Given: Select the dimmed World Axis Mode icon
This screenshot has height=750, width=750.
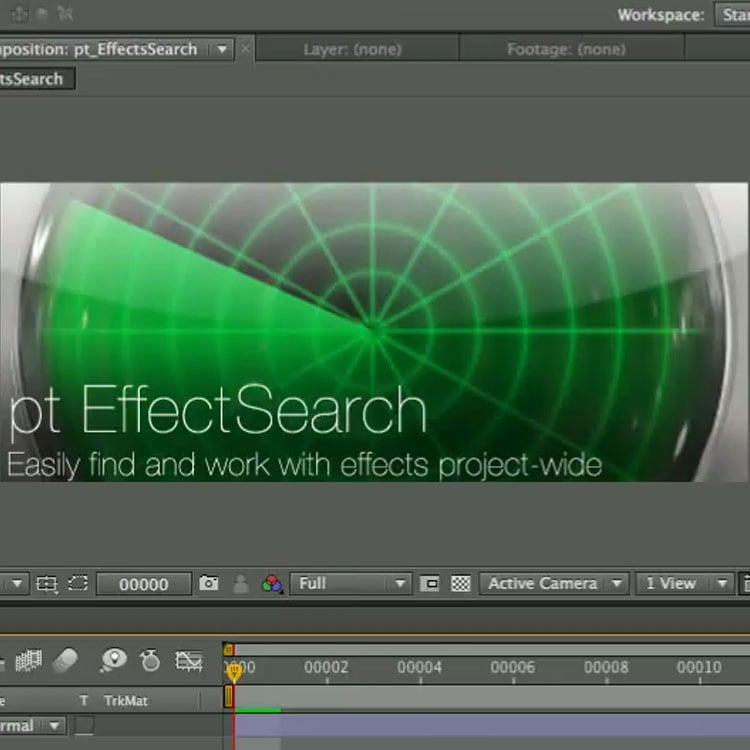Looking at the screenshot, I should pos(42,14).
